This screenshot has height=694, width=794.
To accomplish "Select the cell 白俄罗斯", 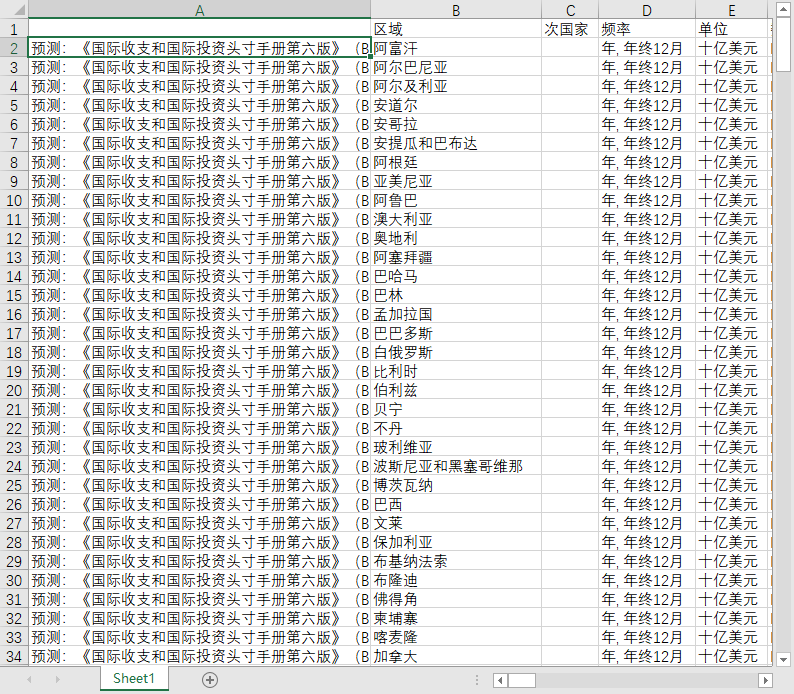I will pyautogui.click(x=456, y=352).
